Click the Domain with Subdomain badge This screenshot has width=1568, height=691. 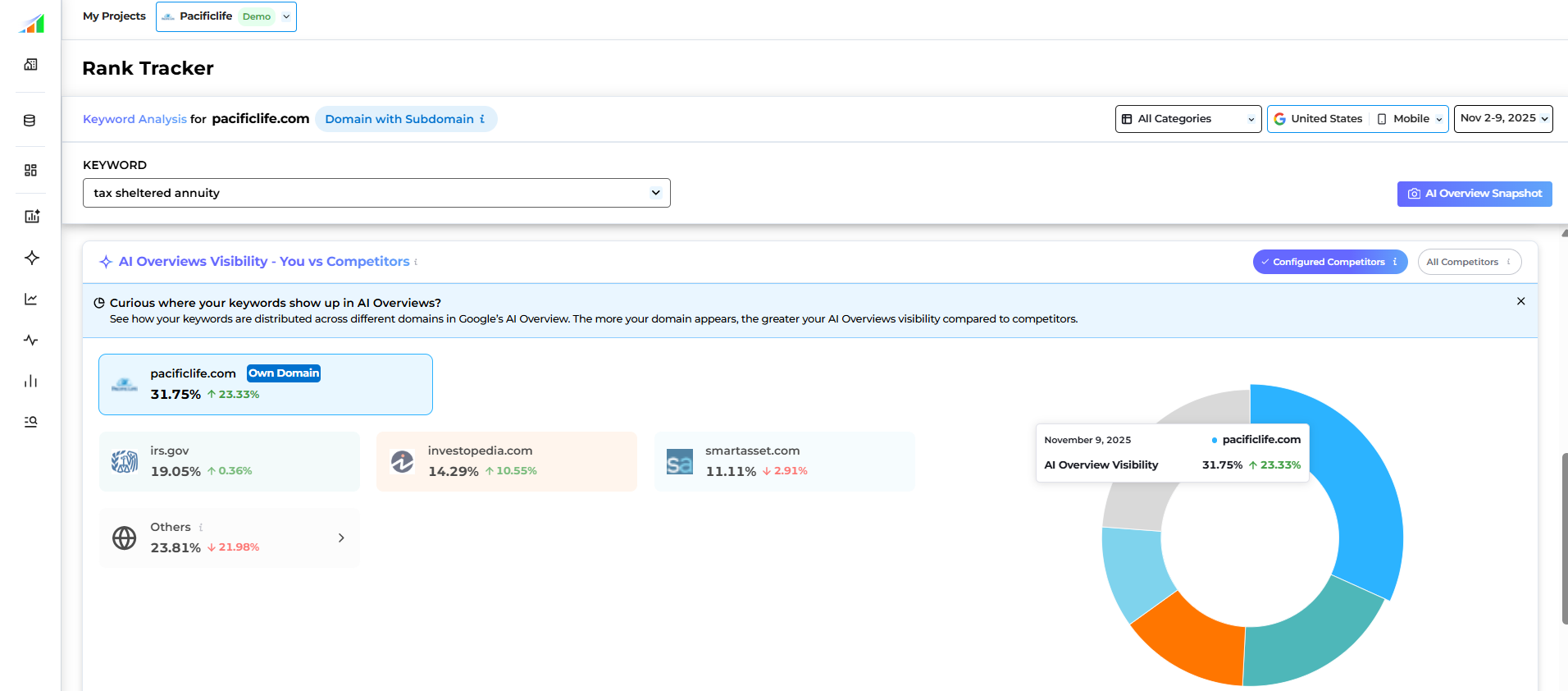pyautogui.click(x=406, y=119)
